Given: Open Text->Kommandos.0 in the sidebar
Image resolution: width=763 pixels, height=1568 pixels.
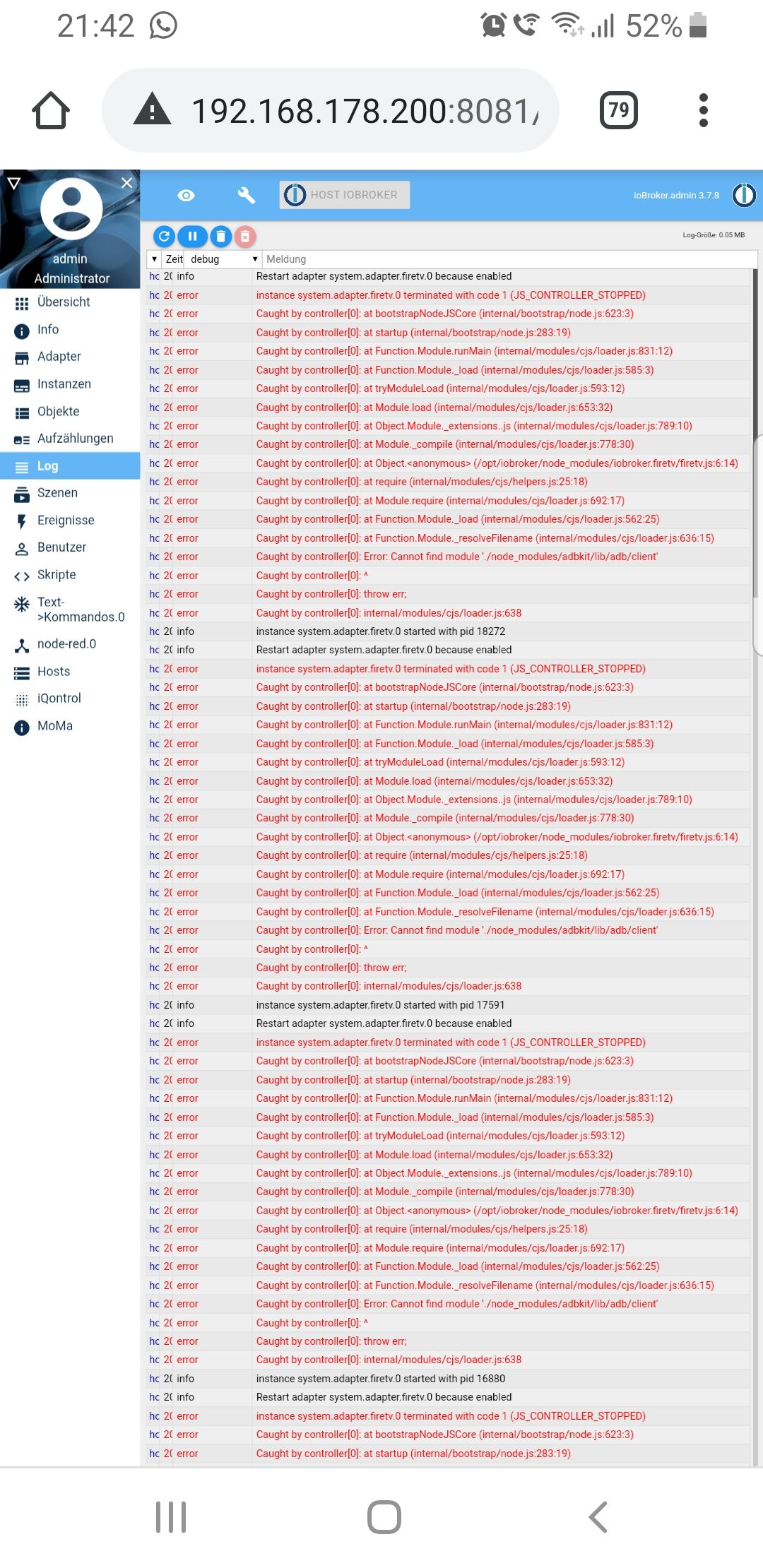Looking at the screenshot, I should 70,610.
